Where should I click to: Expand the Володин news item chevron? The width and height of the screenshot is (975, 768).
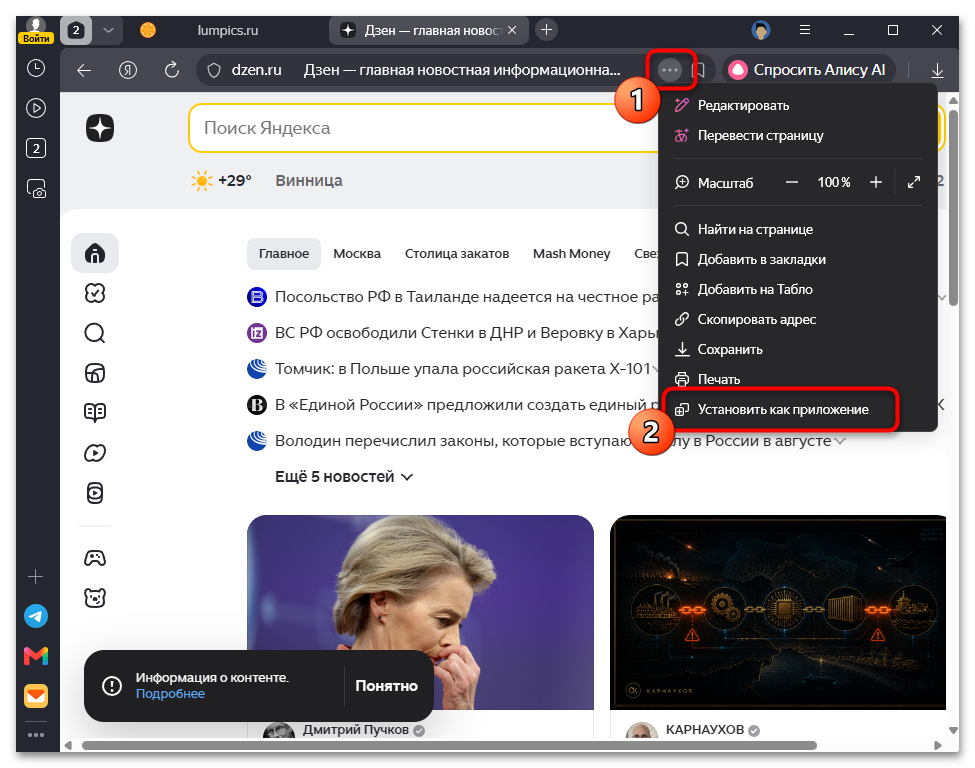(840, 441)
